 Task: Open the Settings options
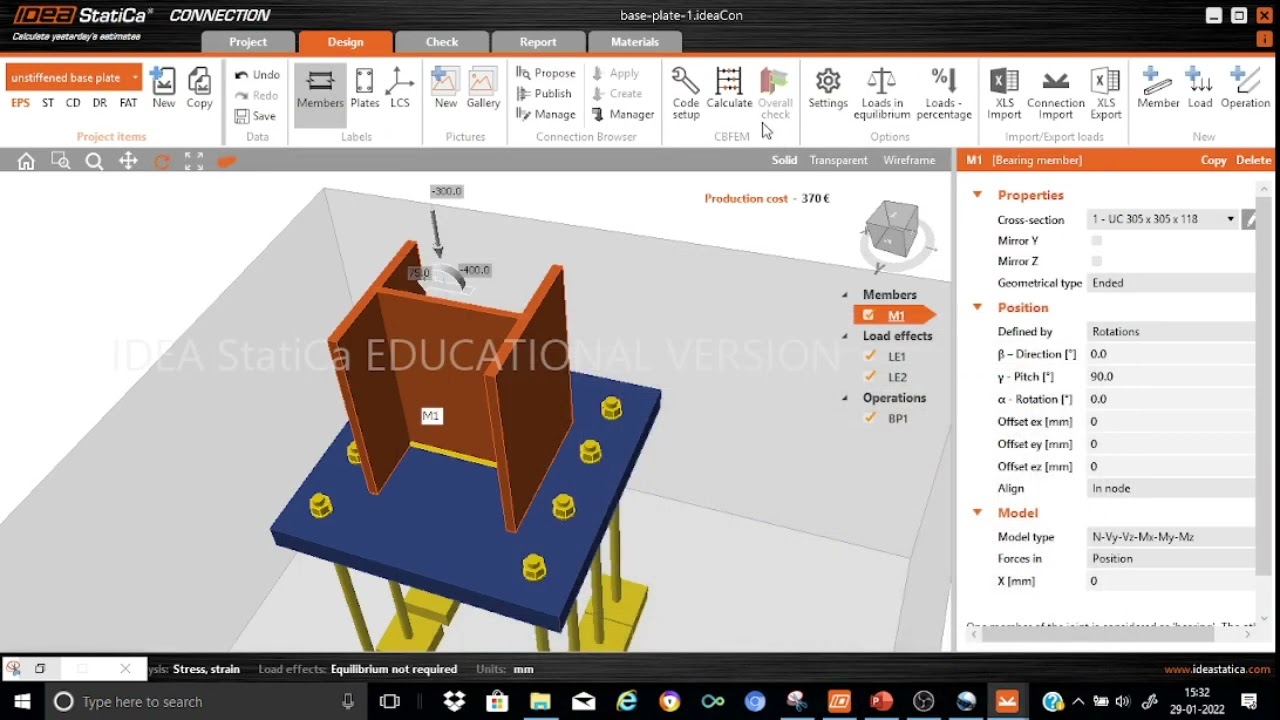pyautogui.click(x=828, y=88)
